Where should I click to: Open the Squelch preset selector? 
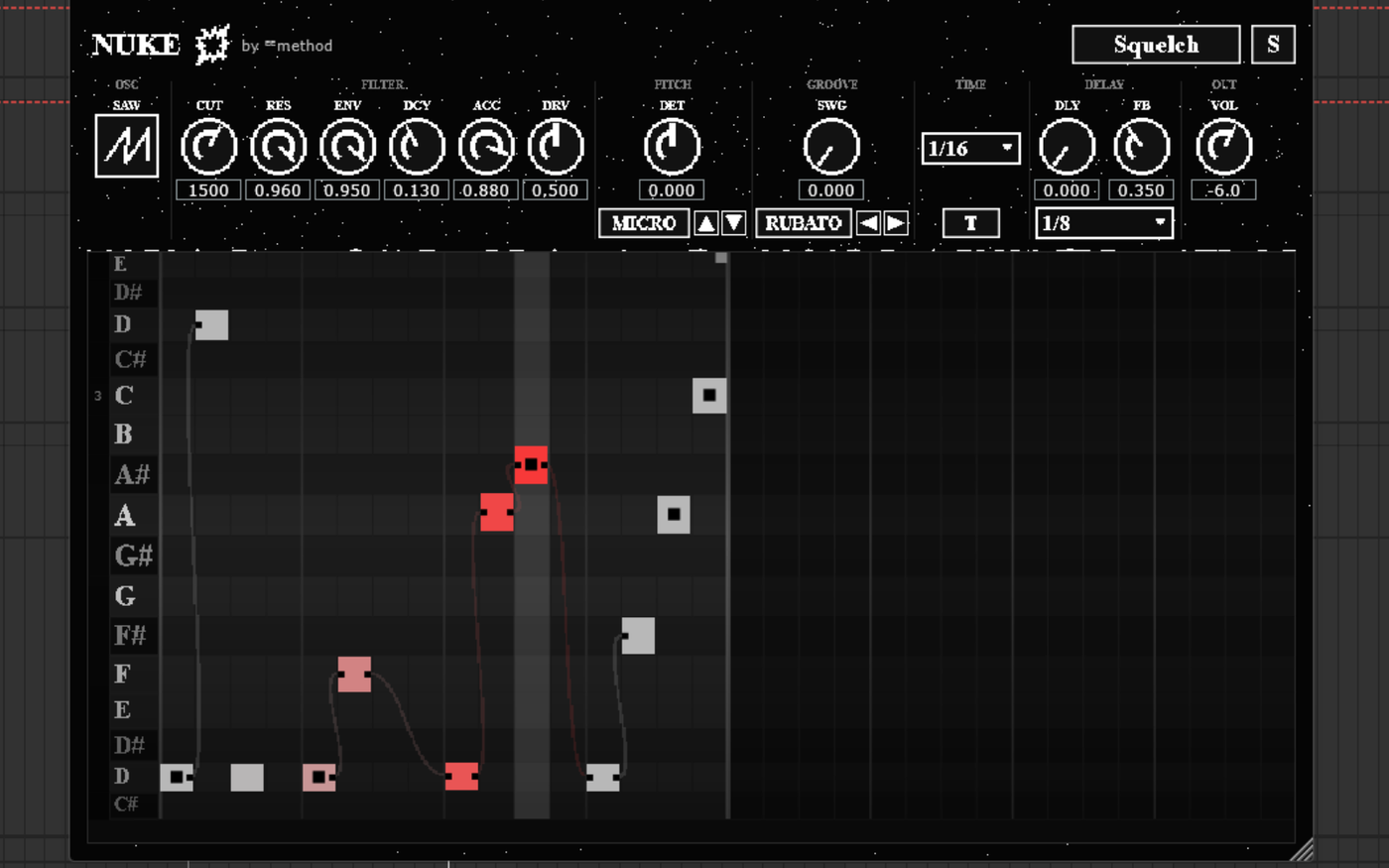click(x=1156, y=45)
